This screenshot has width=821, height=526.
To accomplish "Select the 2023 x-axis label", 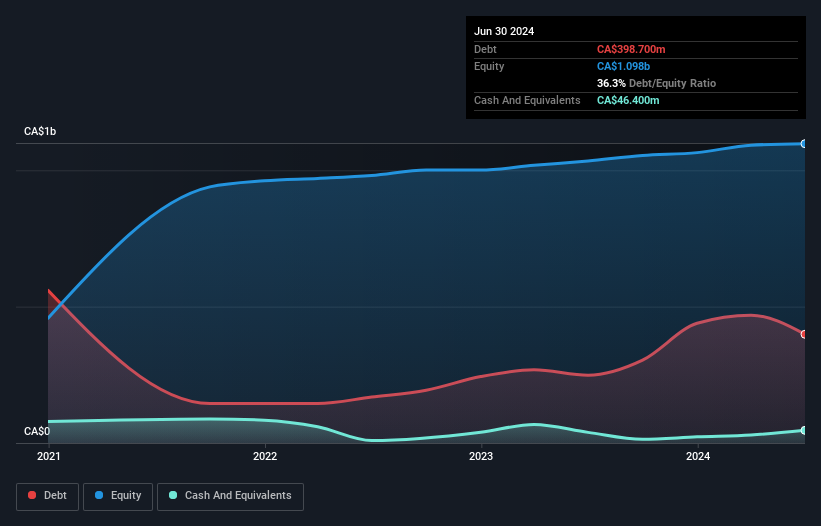I will (481, 456).
